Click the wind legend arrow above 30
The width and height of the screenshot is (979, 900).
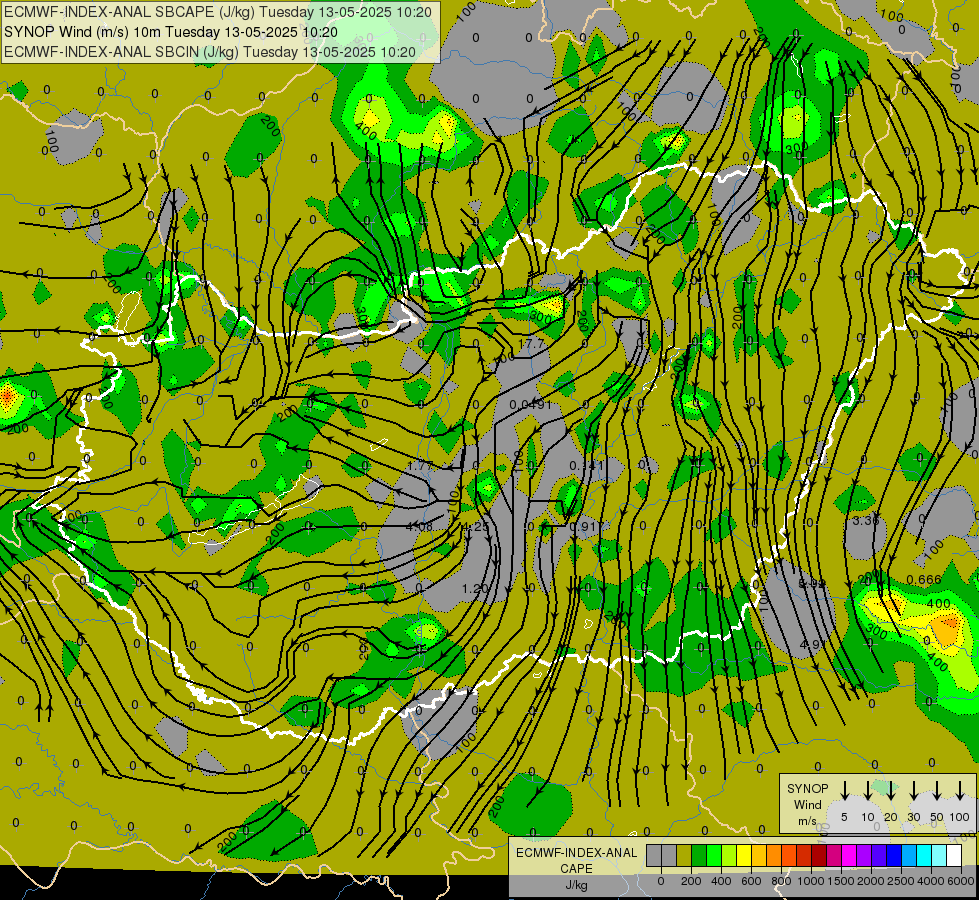pos(914,791)
